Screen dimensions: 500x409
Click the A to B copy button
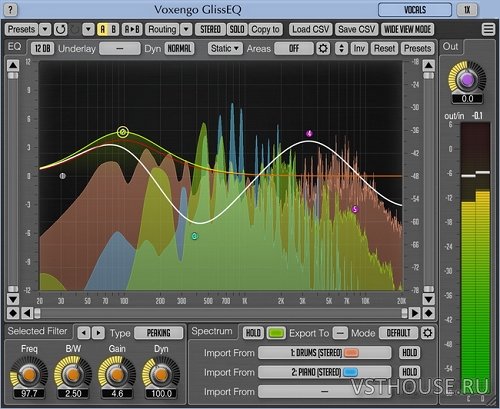pos(132,30)
